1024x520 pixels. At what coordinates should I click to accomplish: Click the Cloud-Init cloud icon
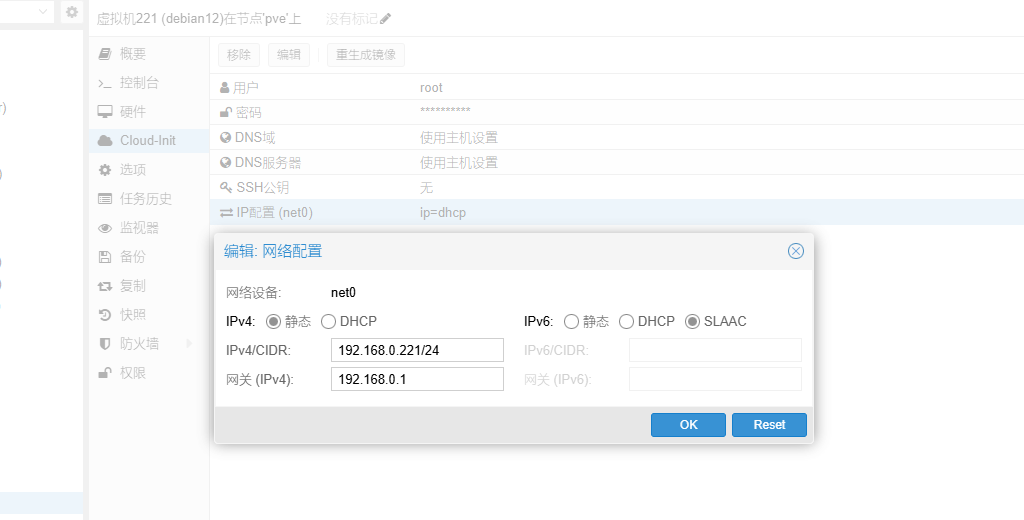point(104,140)
